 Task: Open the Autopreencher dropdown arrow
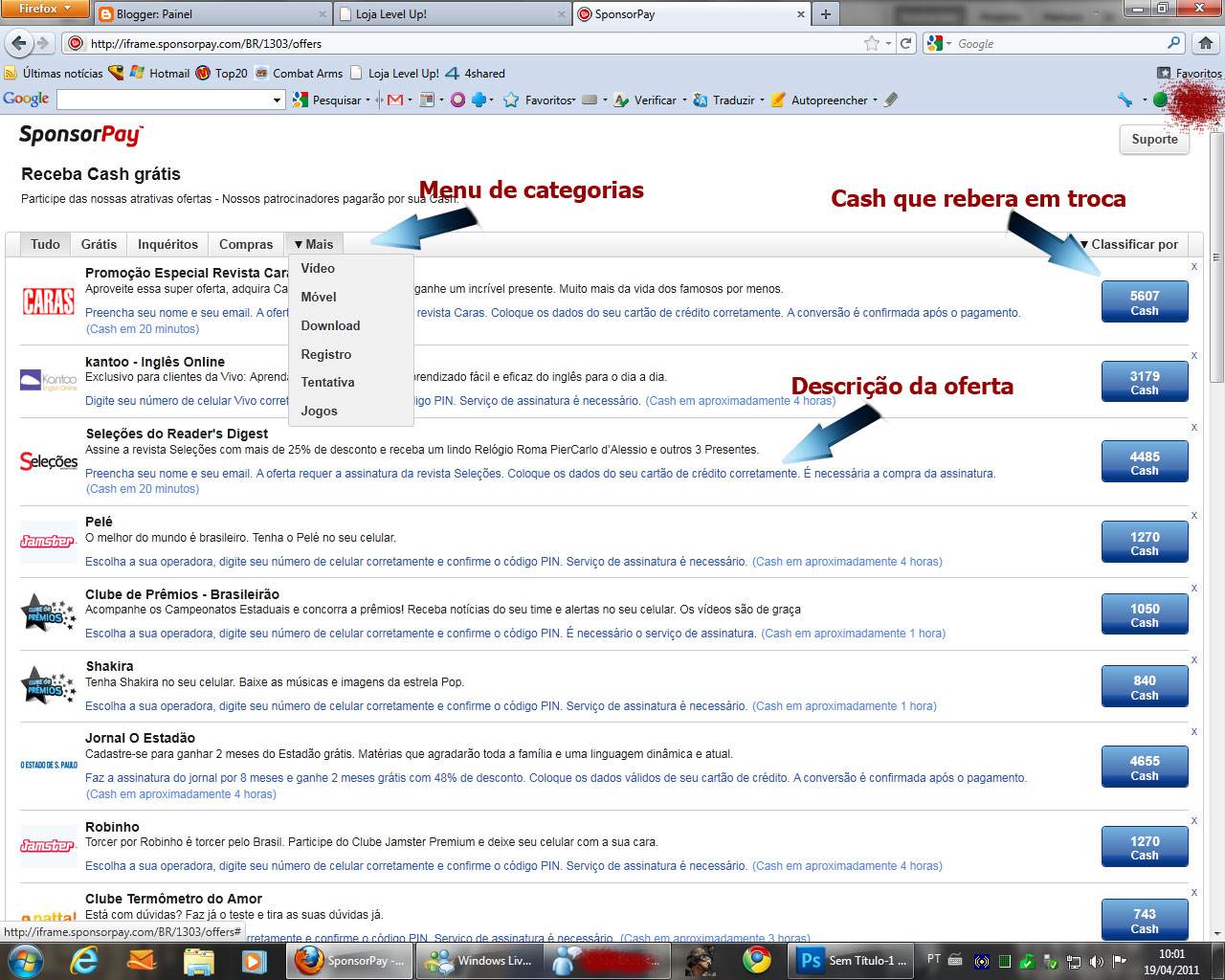[x=875, y=100]
